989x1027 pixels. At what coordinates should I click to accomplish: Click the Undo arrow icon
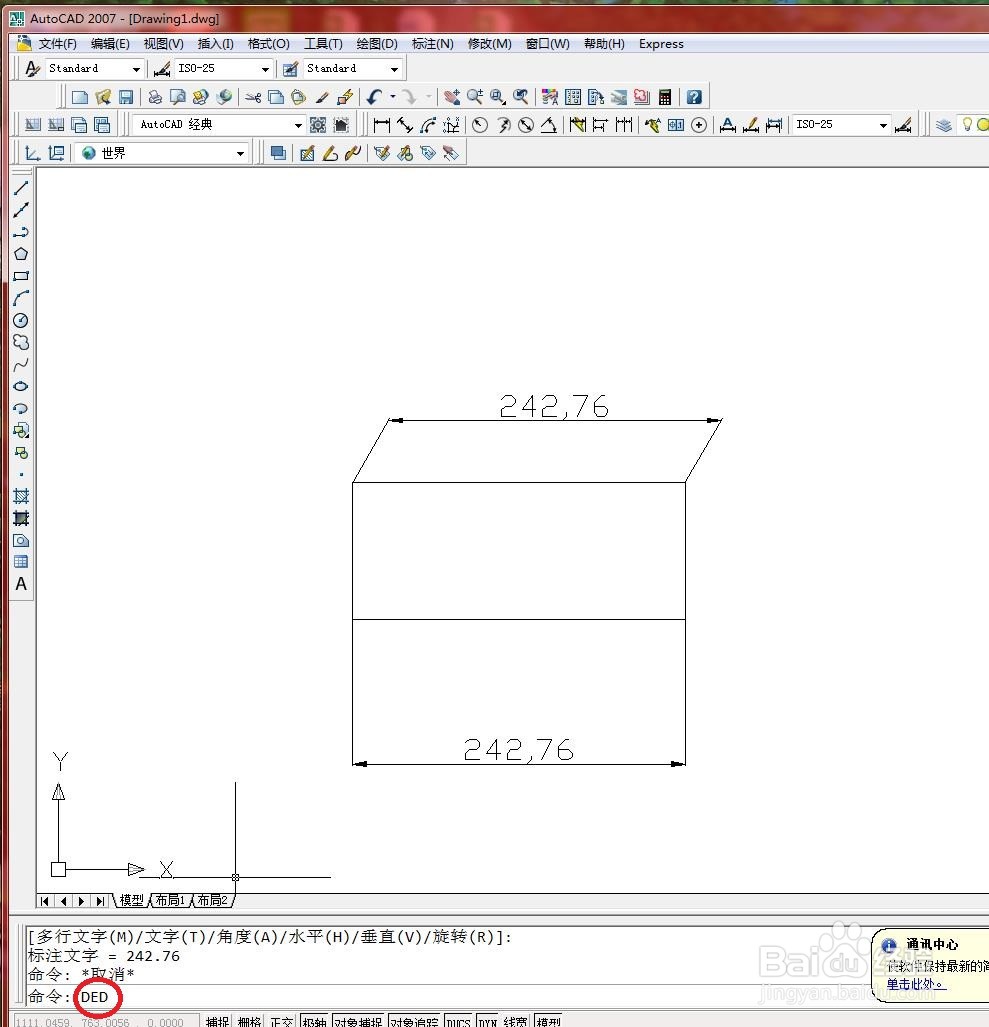point(374,98)
